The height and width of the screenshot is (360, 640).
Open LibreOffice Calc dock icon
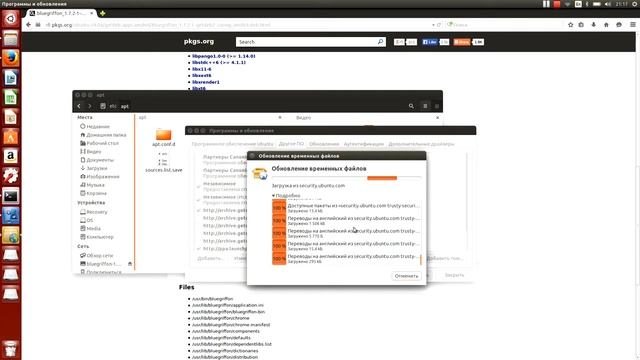point(11,98)
